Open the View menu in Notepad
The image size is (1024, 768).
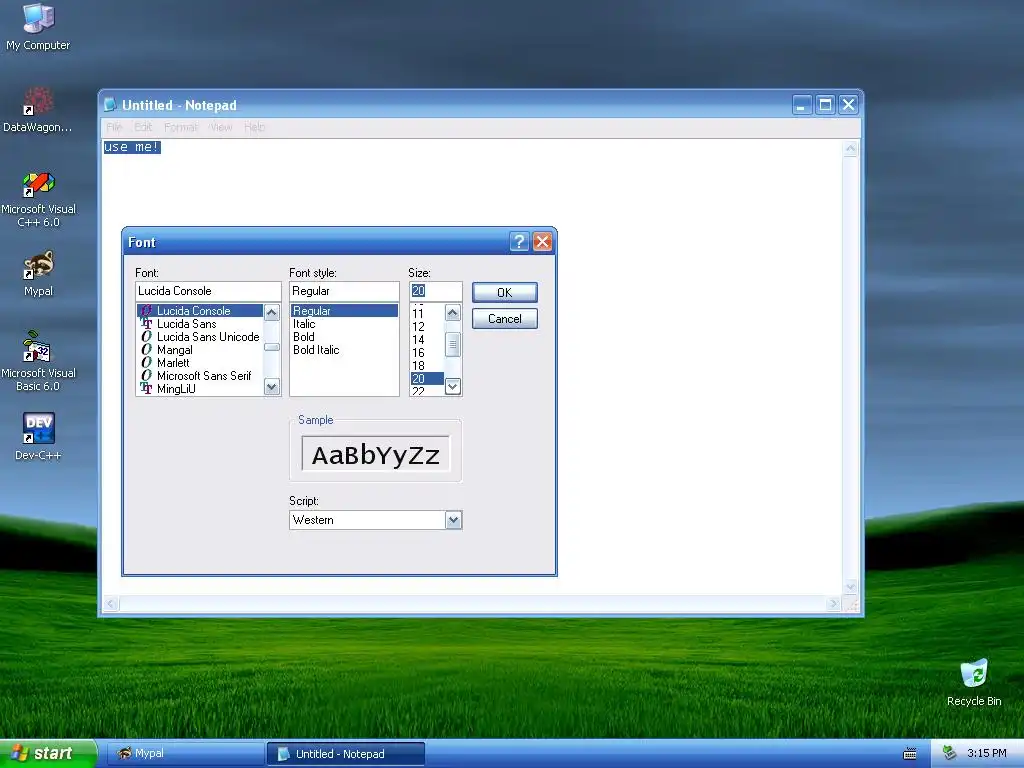(221, 127)
